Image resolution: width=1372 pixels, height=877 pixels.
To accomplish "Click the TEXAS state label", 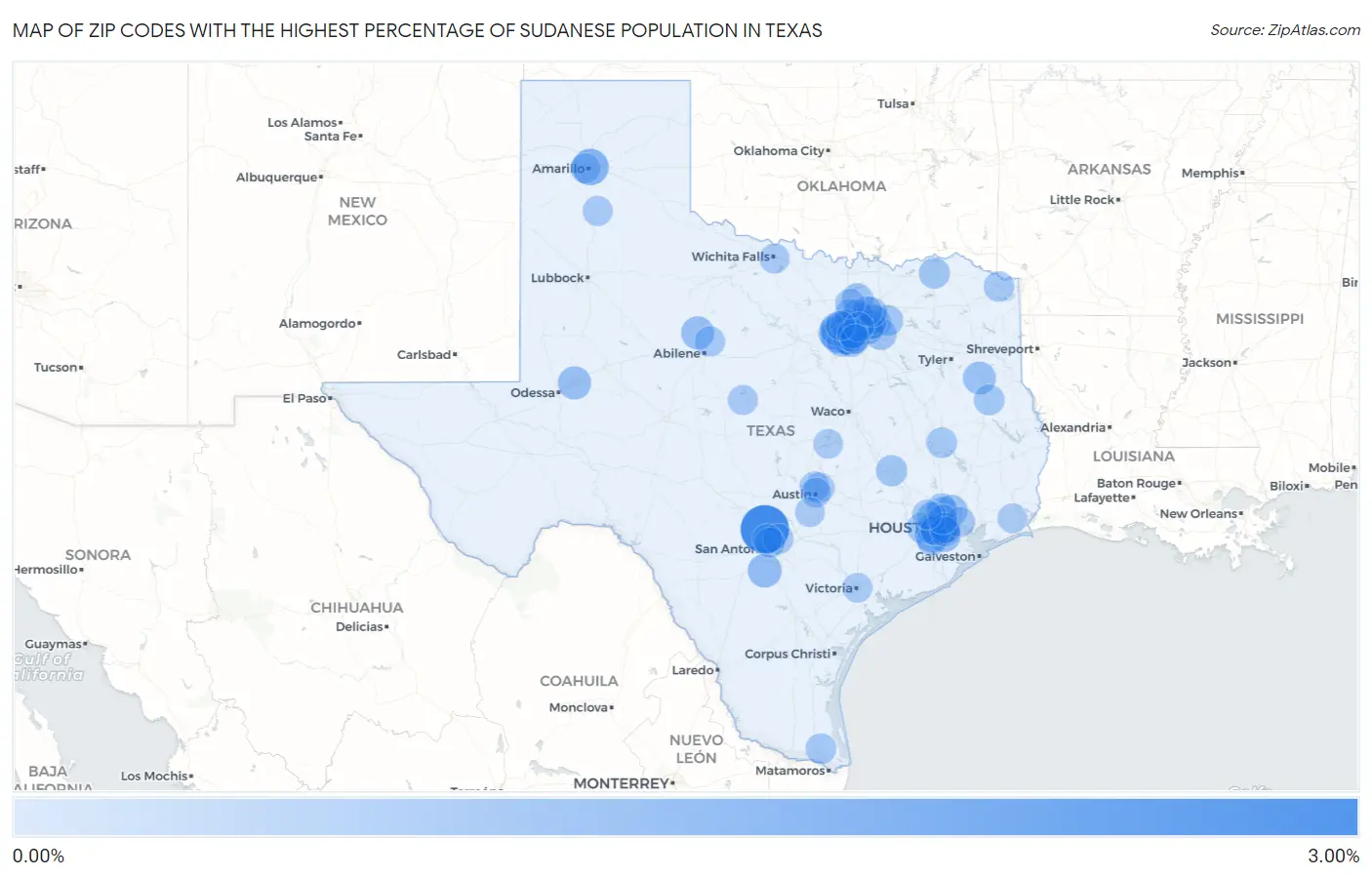I will pos(771,430).
